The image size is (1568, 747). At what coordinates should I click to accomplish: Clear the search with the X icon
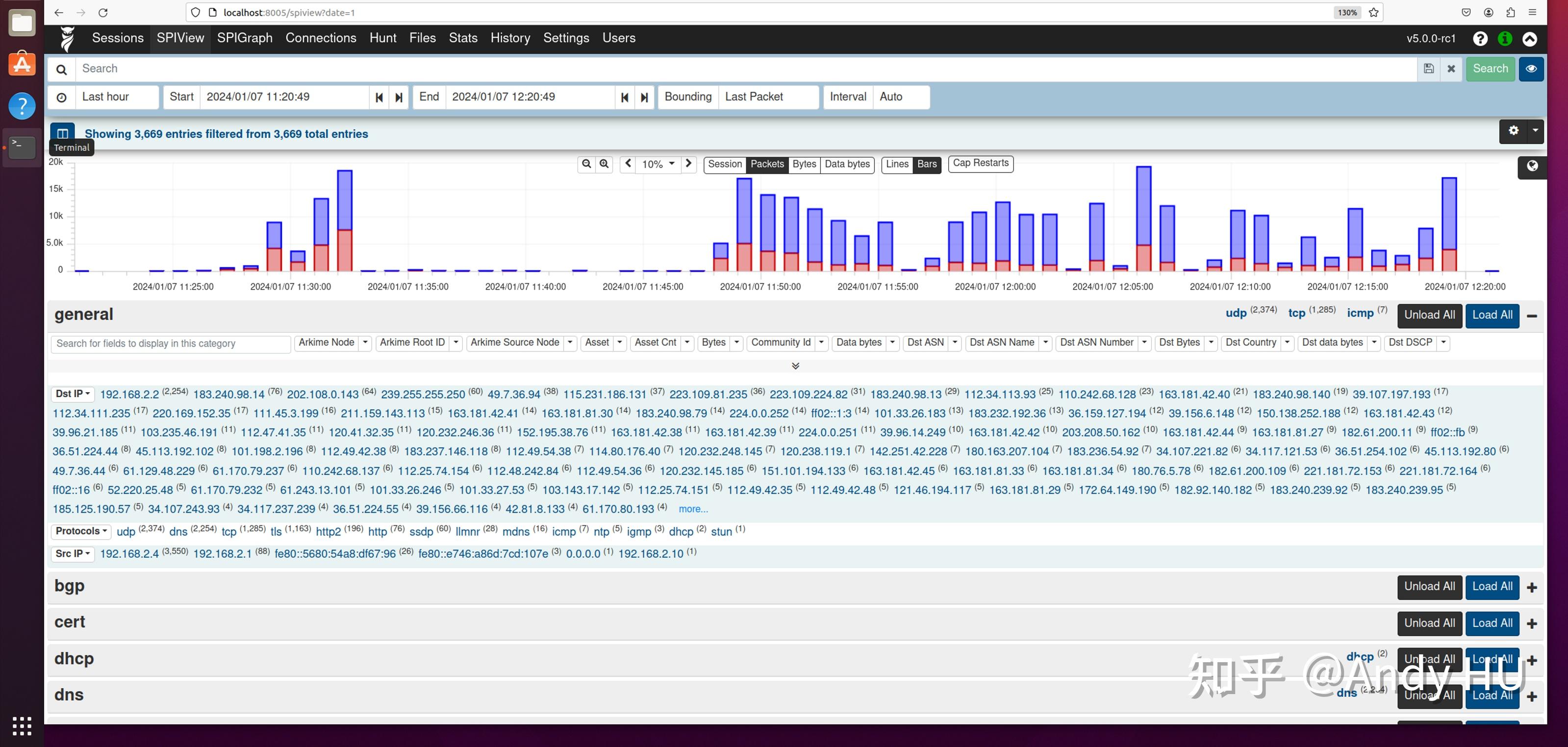coord(1451,68)
